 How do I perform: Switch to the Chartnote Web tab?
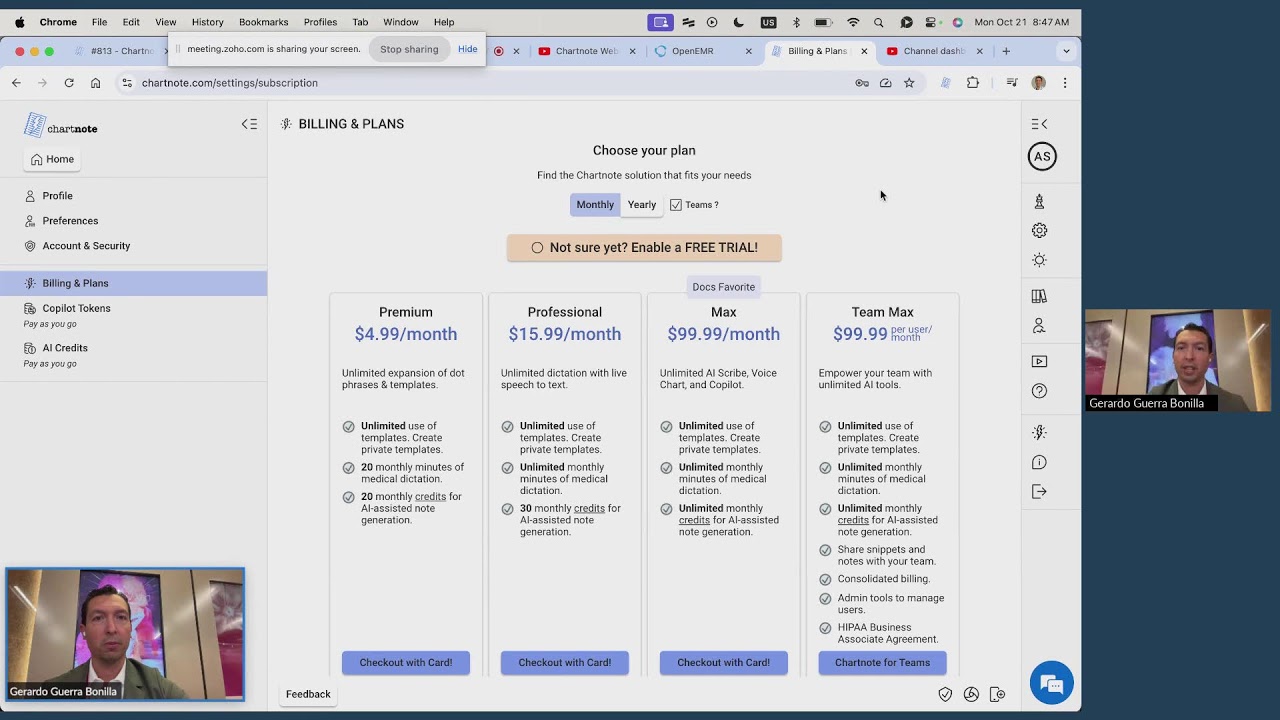(586, 51)
